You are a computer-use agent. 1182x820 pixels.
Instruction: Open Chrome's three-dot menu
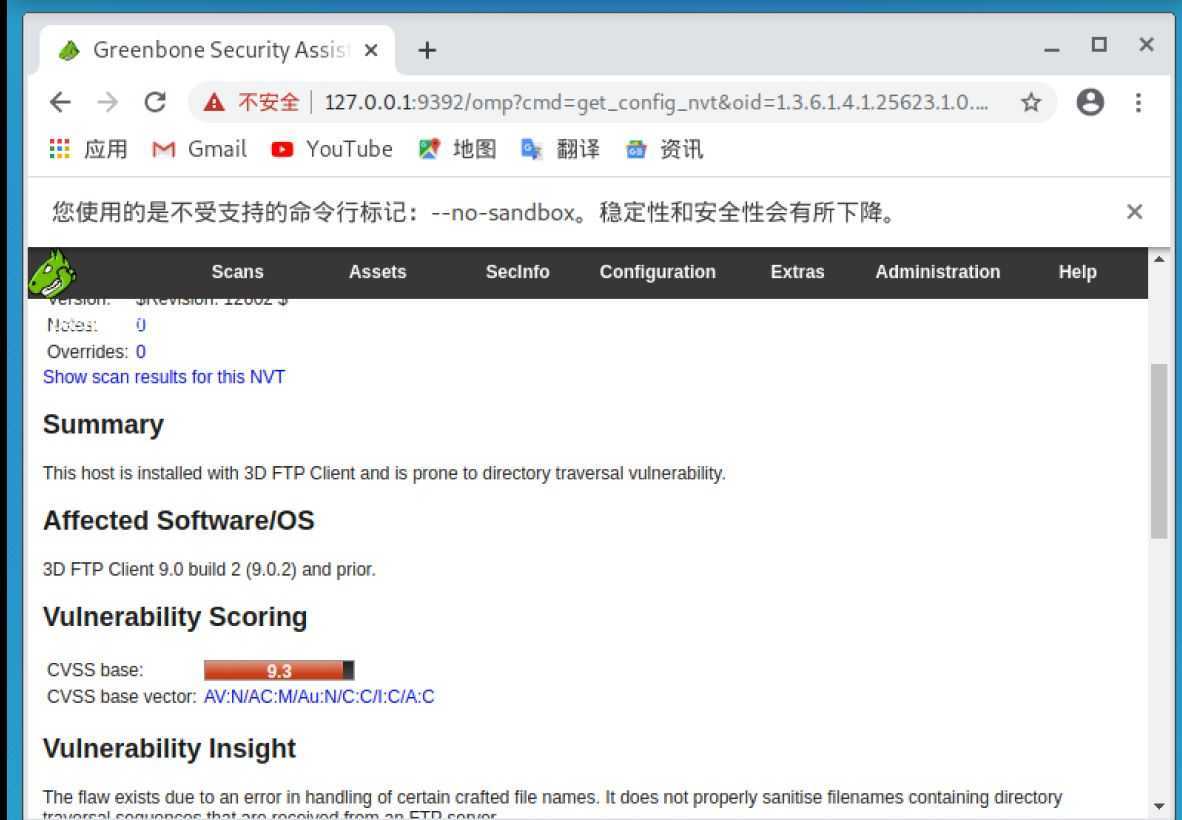pos(1138,102)
